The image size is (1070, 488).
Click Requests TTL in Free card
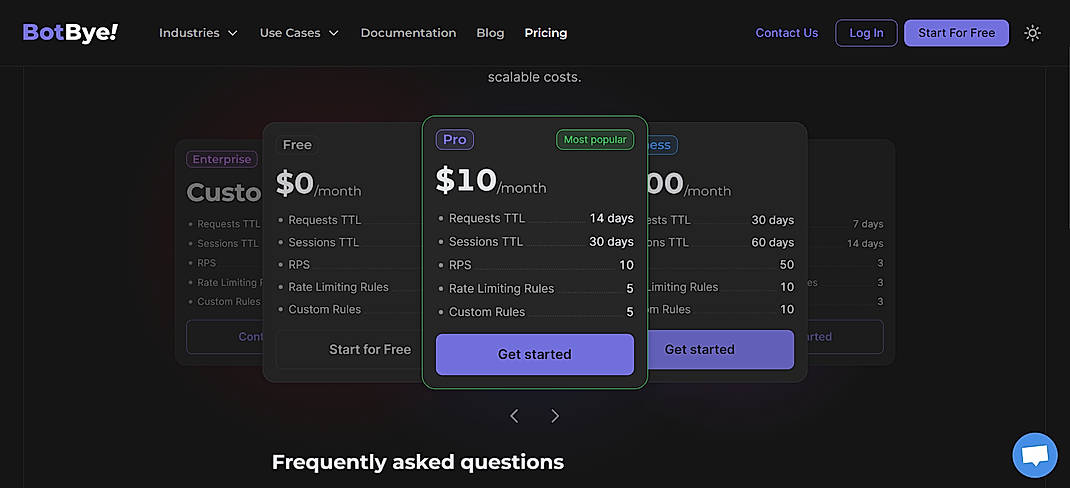[324, 220]
